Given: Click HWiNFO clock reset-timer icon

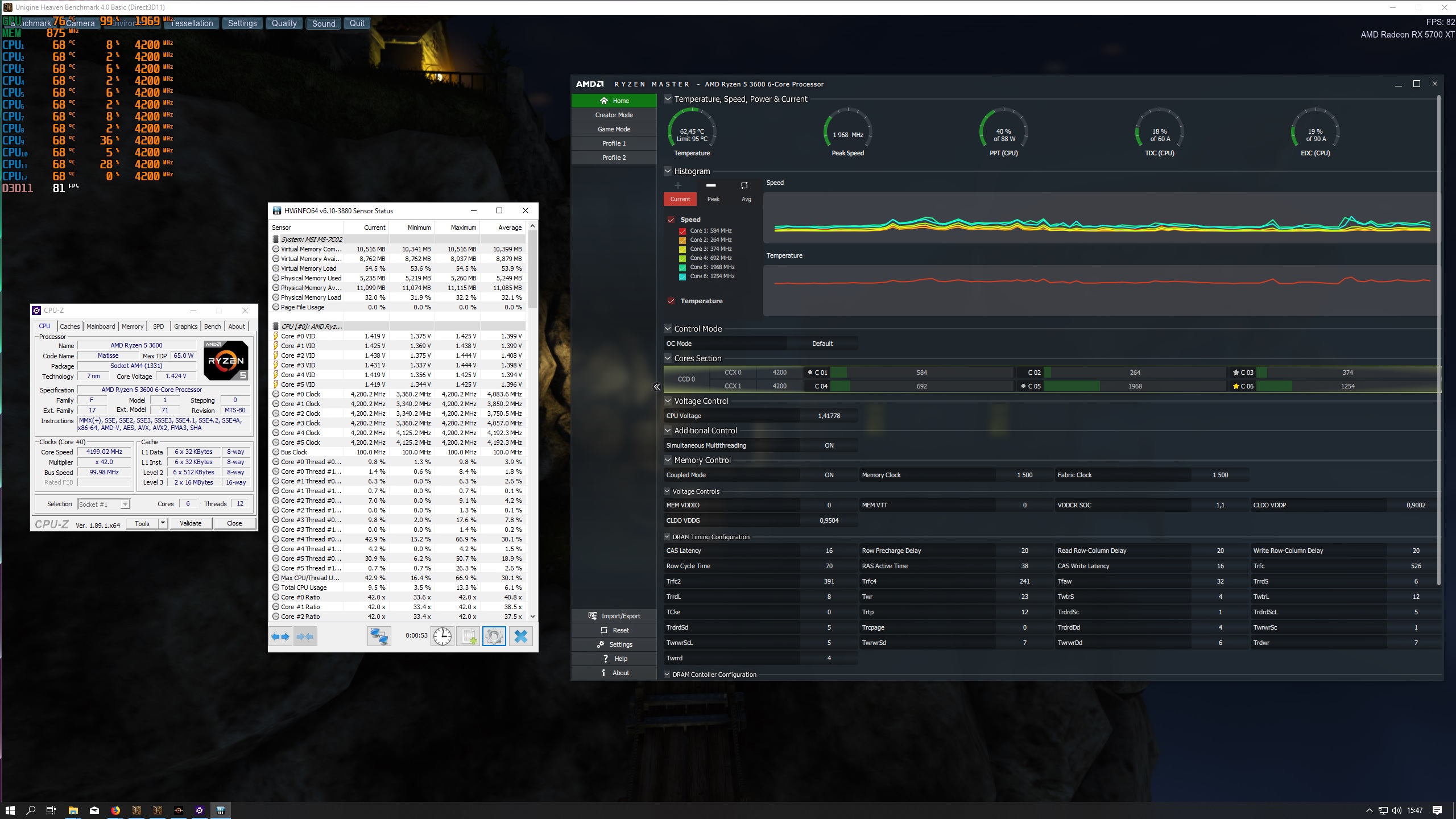Looking at the screenshot, I should (x=442, y=636).
